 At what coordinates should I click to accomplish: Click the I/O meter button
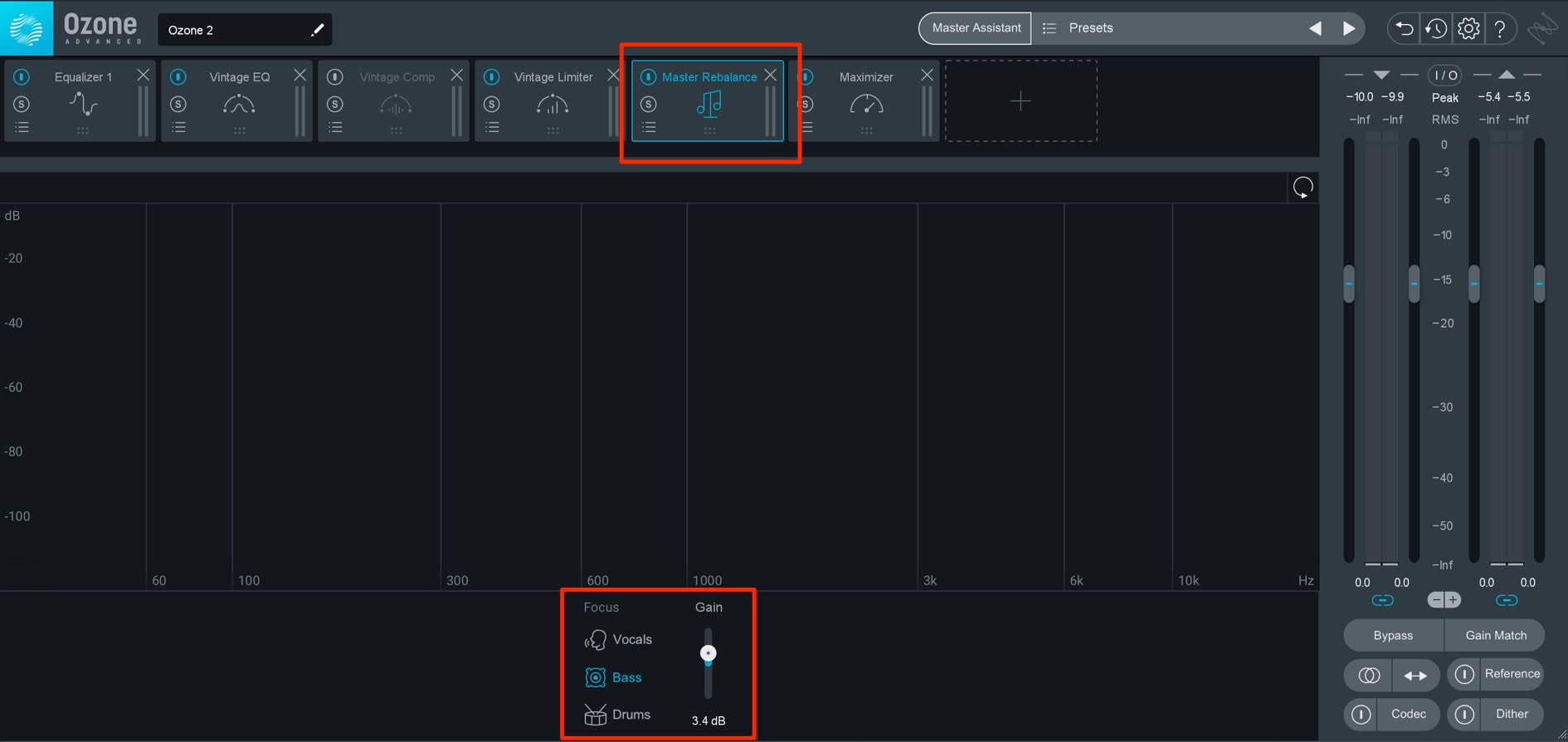coord(1445,75)
